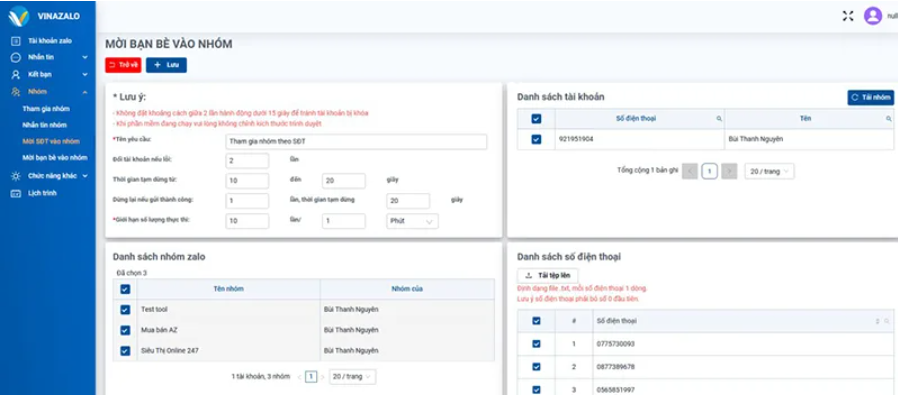Uncheck account 921951904 checkbox
The height and width of the screenshot is (395, 898).
pos(536,139)
